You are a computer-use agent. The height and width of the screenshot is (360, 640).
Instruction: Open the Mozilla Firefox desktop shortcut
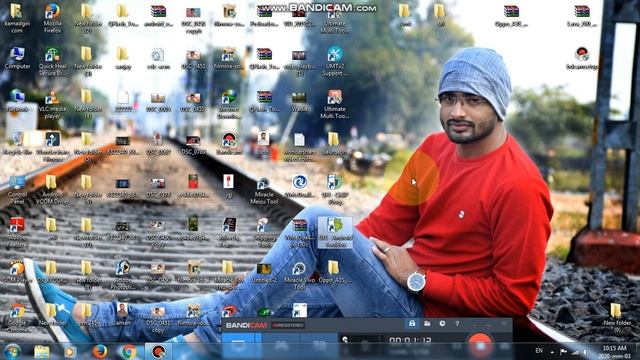(x=53, y=18)
